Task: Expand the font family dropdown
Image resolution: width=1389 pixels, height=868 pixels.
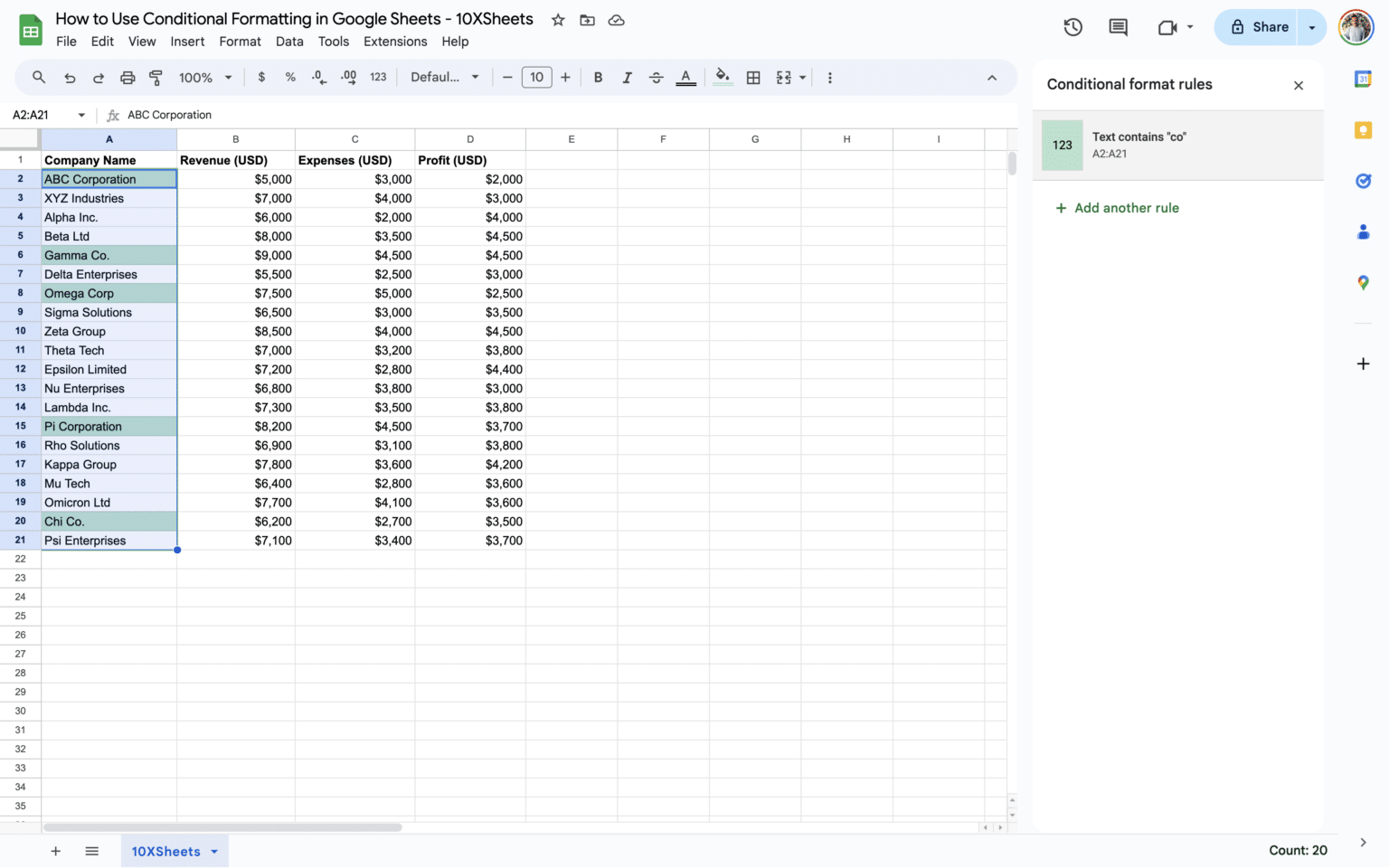Action: tap(444, 78)
